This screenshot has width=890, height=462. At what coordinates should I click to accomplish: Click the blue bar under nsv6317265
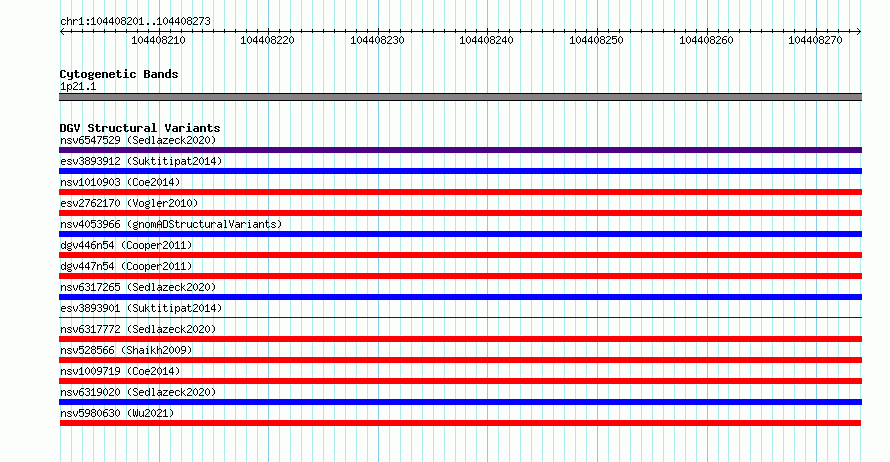pyautogui.click(x=460, y=297)
